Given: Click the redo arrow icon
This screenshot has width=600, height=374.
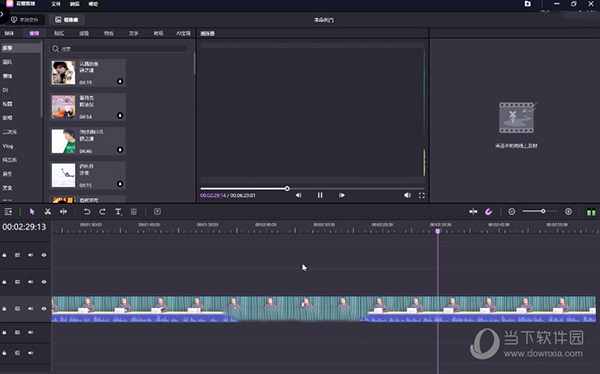Looking at the screenshot, I should 102,212.
